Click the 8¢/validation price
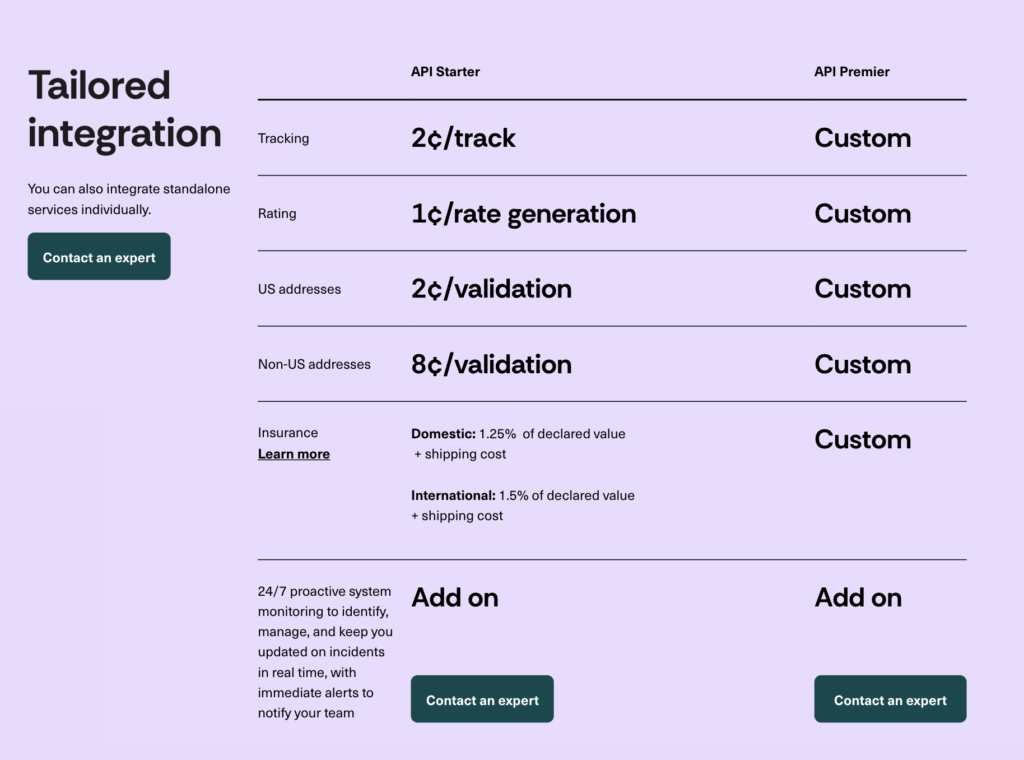 click(491, 364)
